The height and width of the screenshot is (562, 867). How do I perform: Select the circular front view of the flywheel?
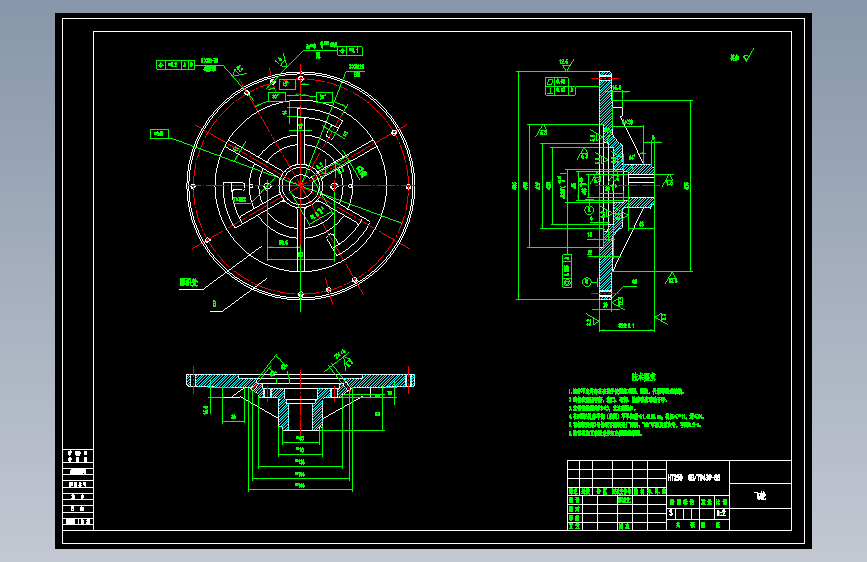pyautogui.click(x=301, y=186)
